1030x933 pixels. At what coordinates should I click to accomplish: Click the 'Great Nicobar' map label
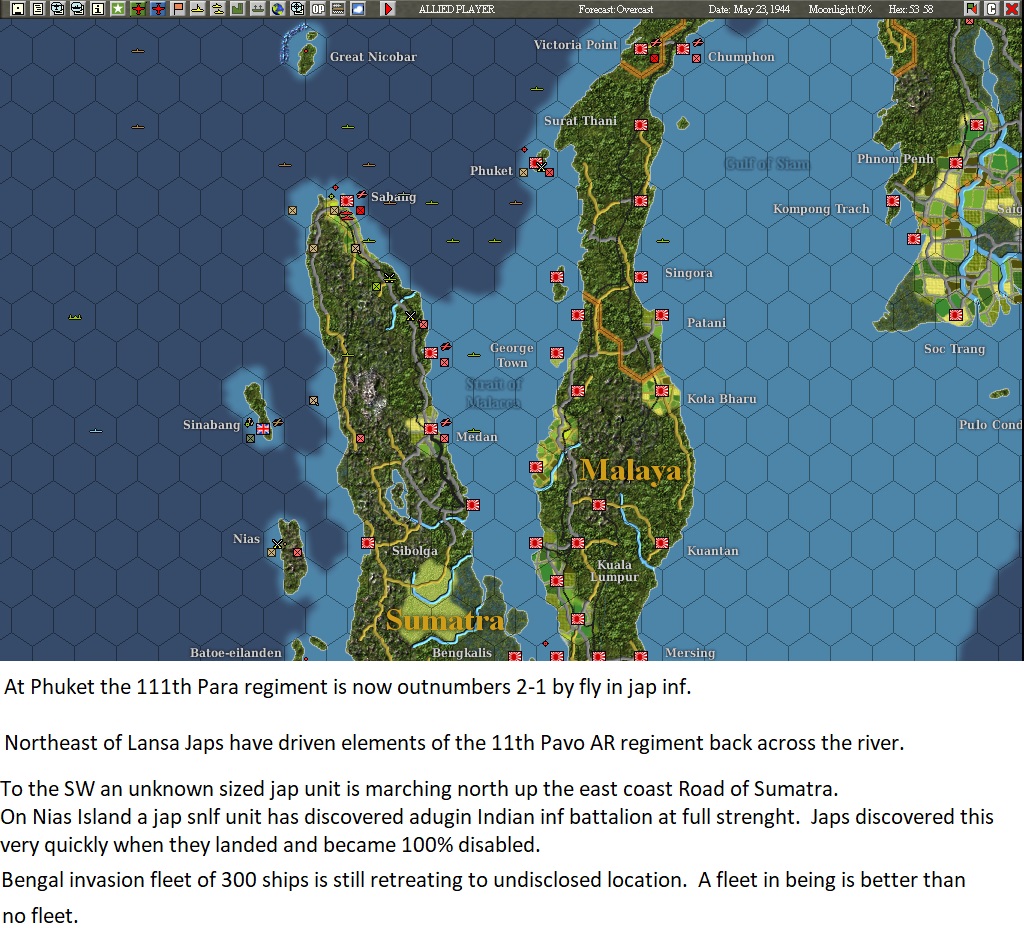373,57
